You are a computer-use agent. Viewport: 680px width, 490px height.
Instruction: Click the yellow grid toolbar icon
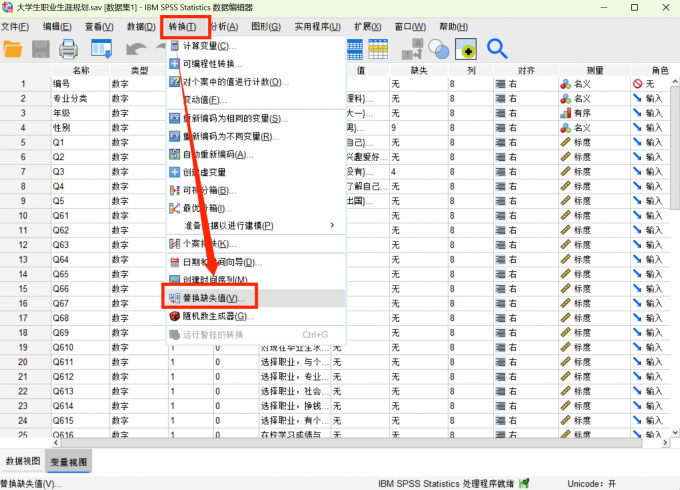378,49
